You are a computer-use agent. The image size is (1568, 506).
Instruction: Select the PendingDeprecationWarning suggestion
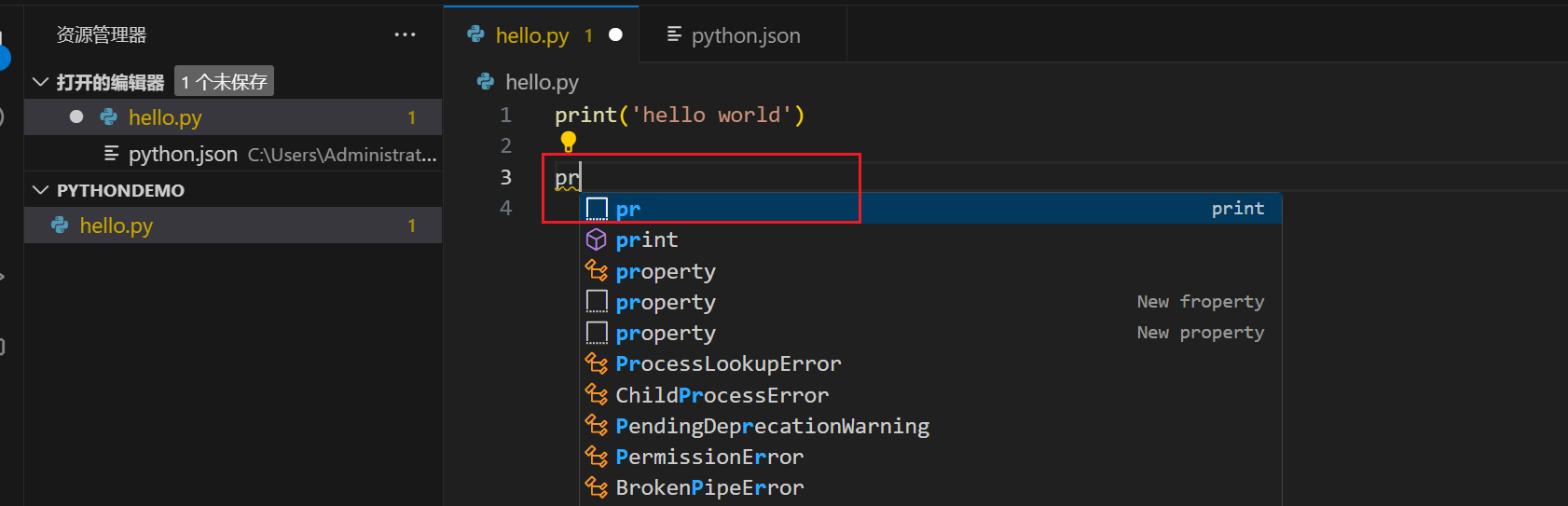(x=930, y=426)
